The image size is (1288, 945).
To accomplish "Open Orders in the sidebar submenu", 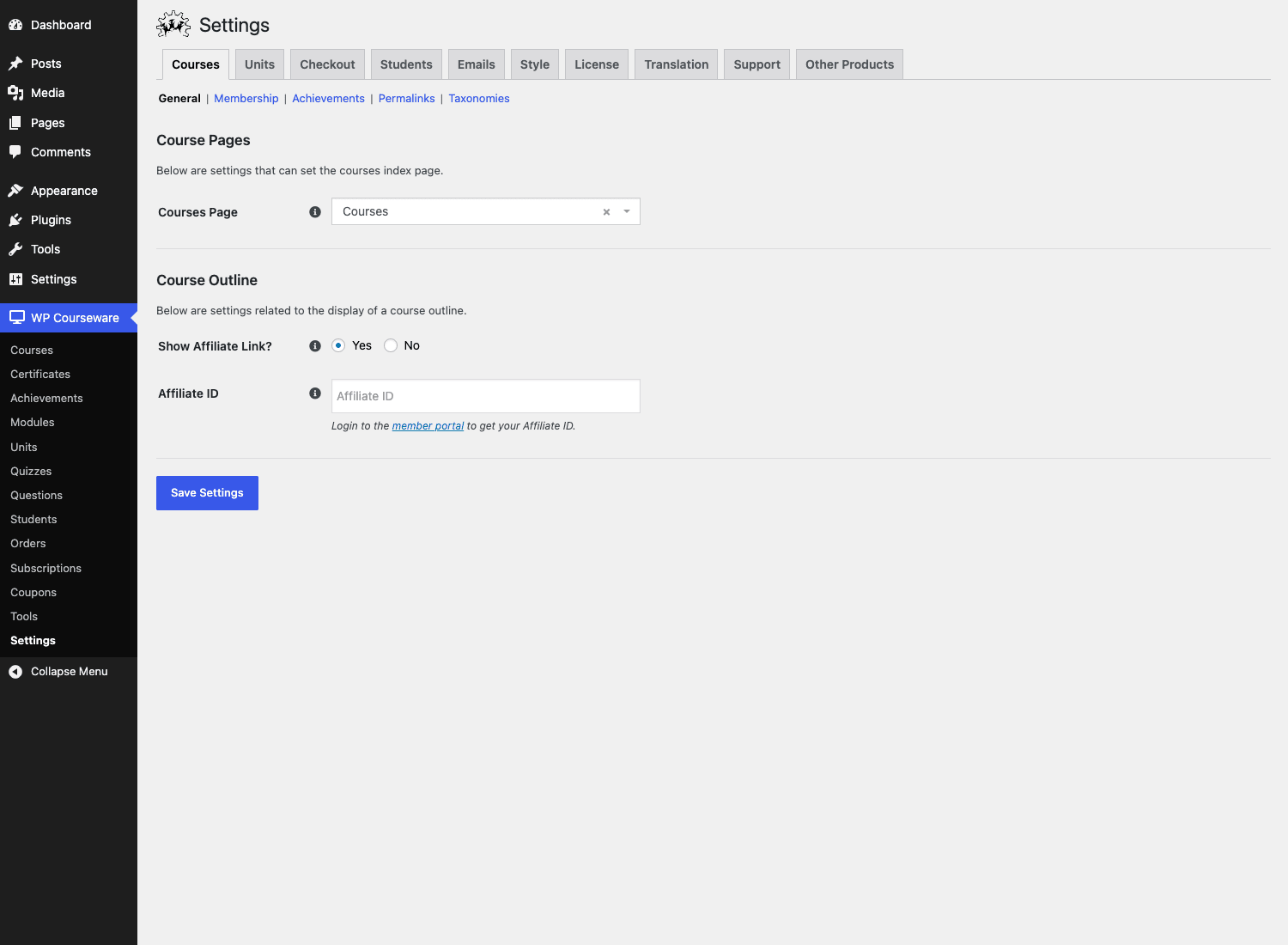I will [28, 544].
